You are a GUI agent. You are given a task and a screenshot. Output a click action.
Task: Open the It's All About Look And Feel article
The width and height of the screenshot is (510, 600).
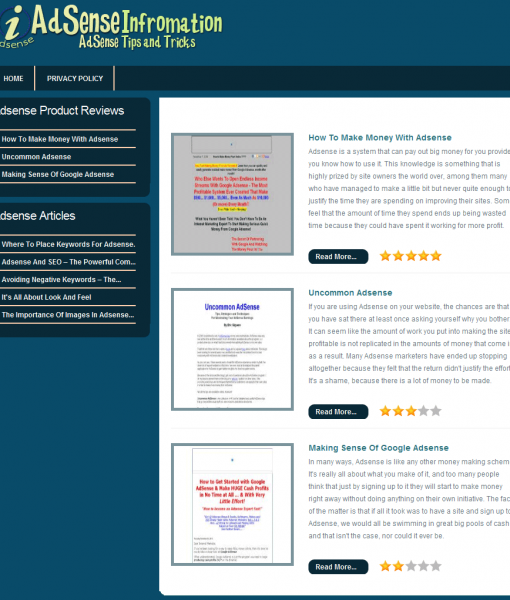46,297
